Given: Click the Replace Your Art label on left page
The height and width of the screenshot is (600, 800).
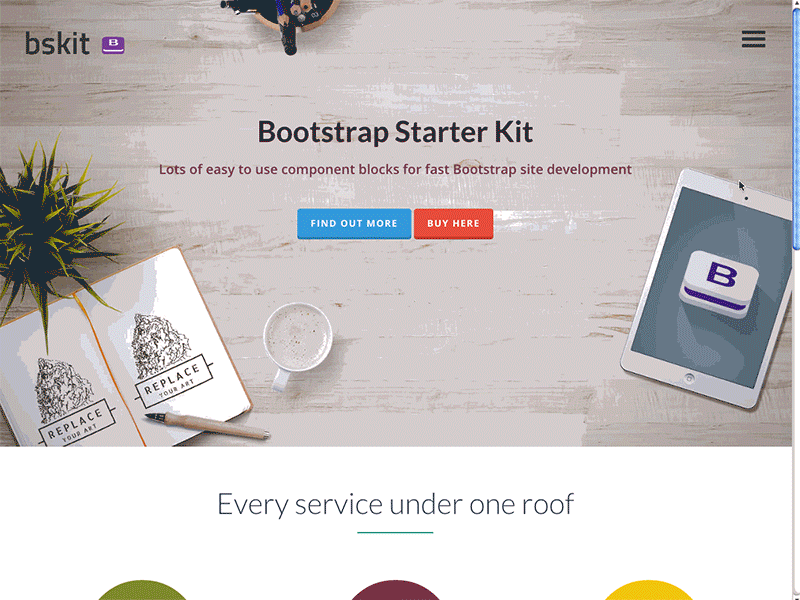Looking at the screenshot, I should (77, 423).
